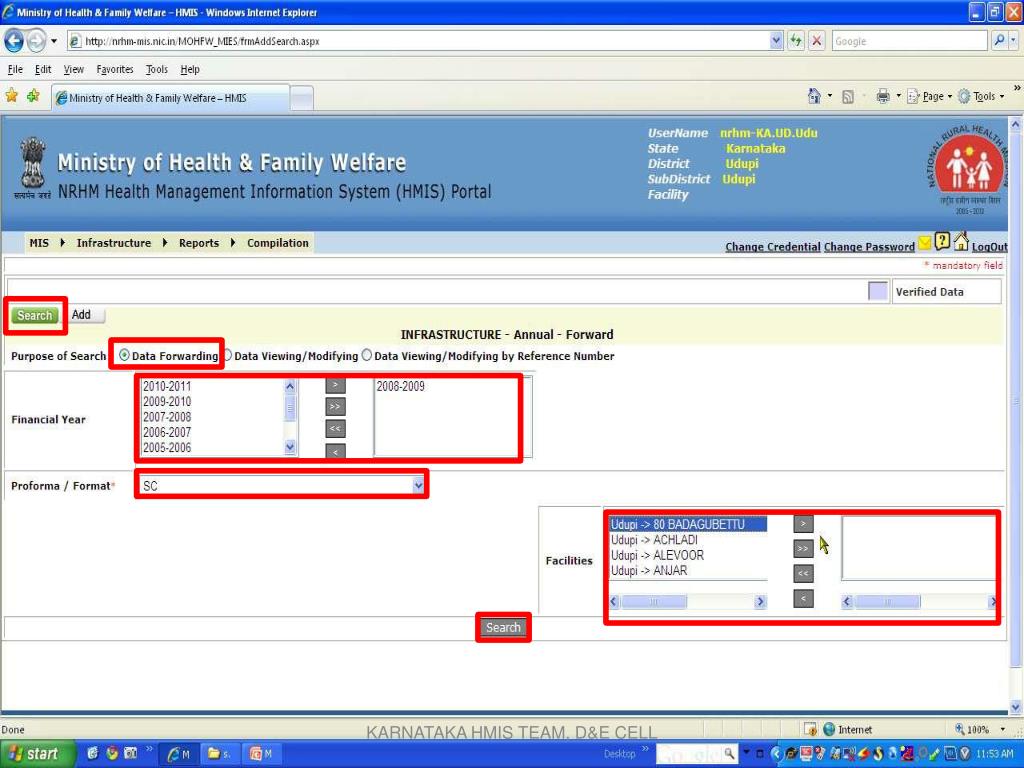Open the Home button dropdown arrow
The image size is (1024, 768).
829,96
